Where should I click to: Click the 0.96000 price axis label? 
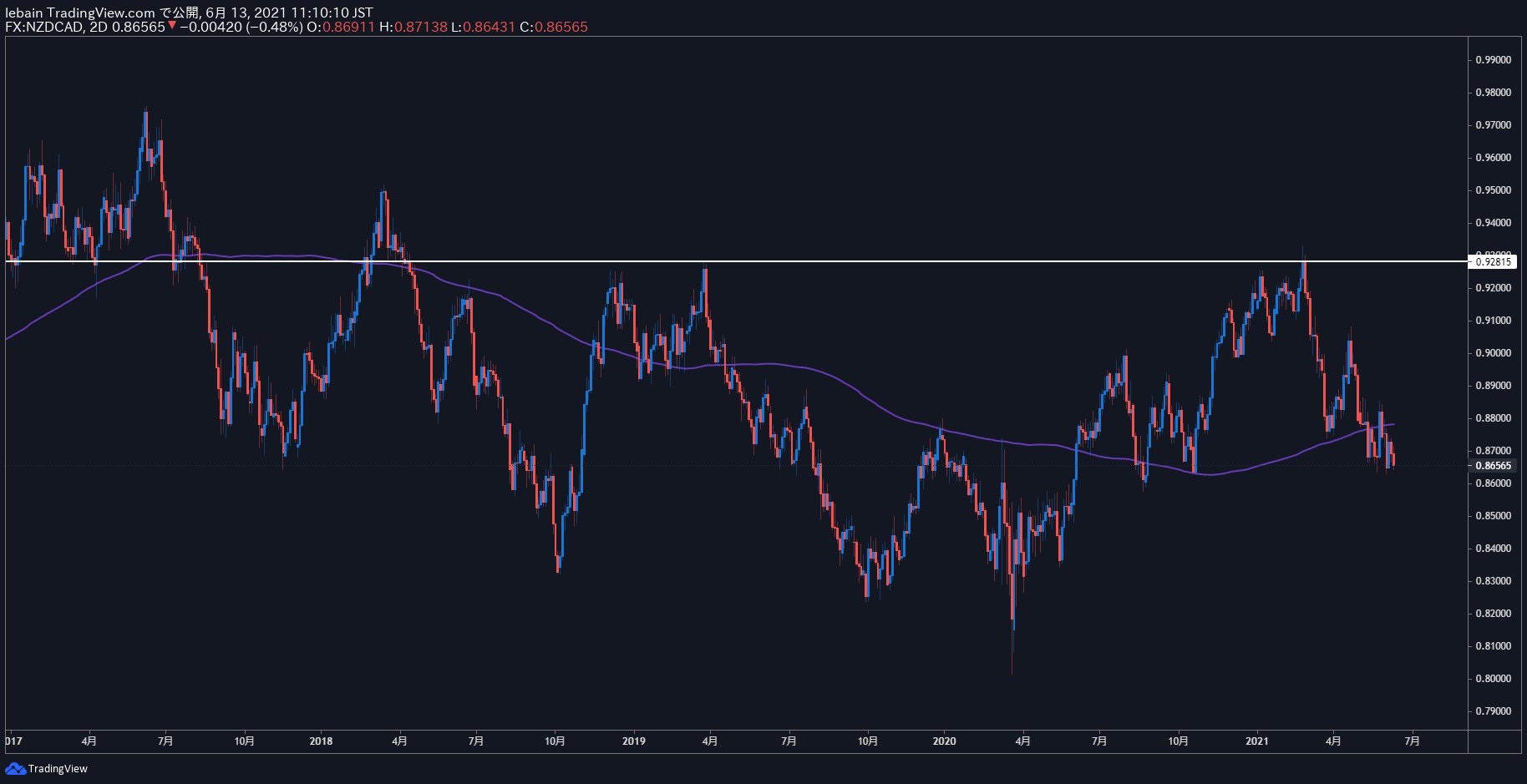tap(1494, 158)
